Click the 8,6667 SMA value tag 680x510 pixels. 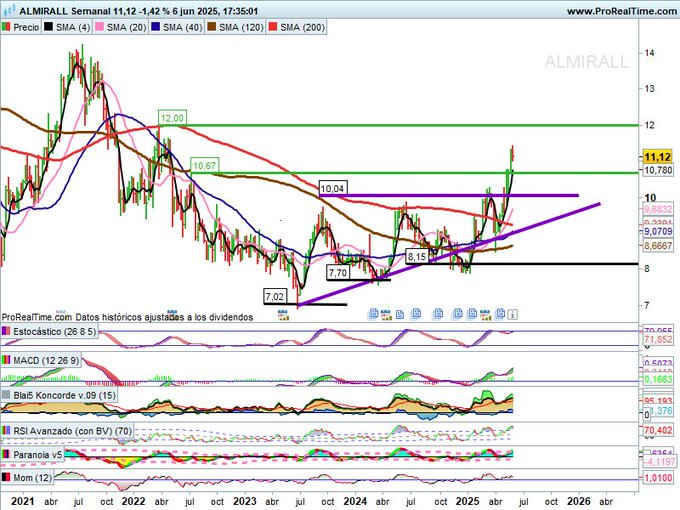pyautogui.click(x=658, y=246)
